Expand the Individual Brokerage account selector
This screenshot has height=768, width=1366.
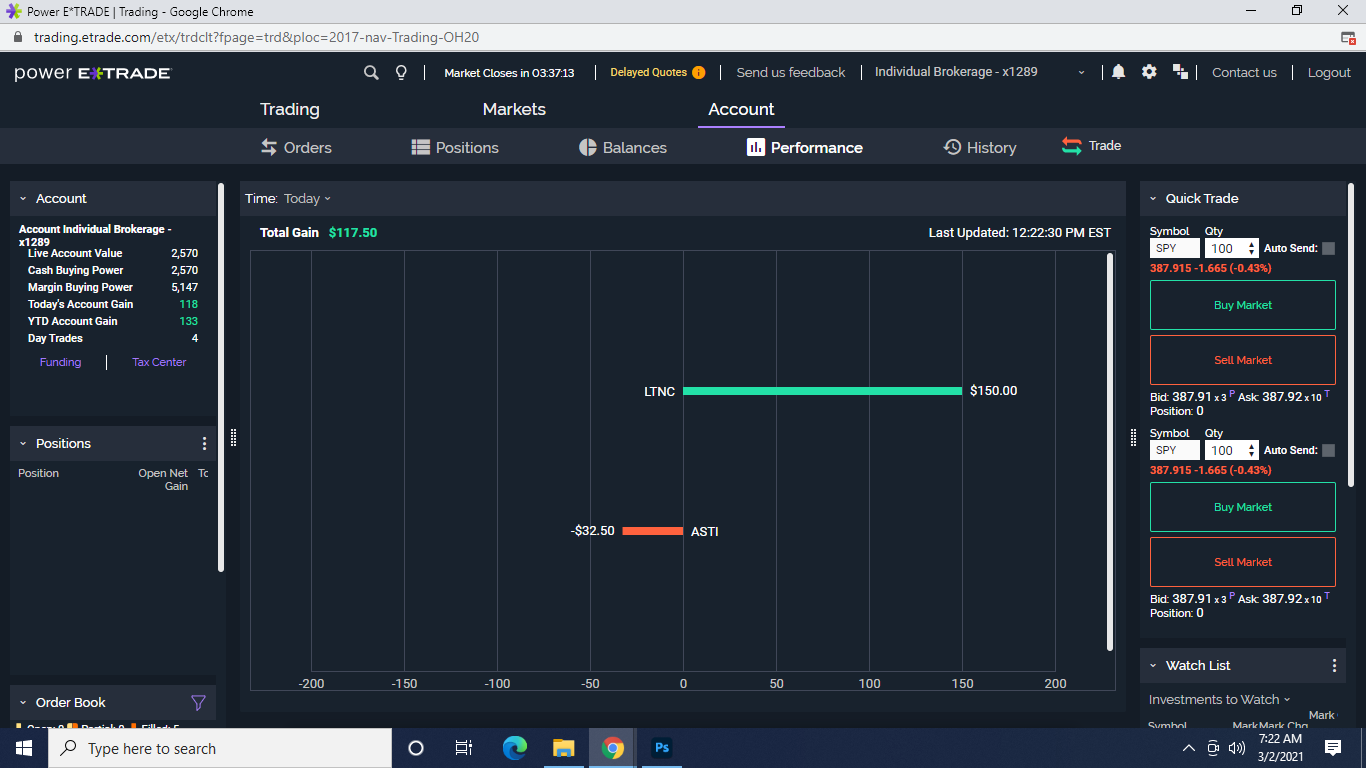click(x=1080, y=72)
